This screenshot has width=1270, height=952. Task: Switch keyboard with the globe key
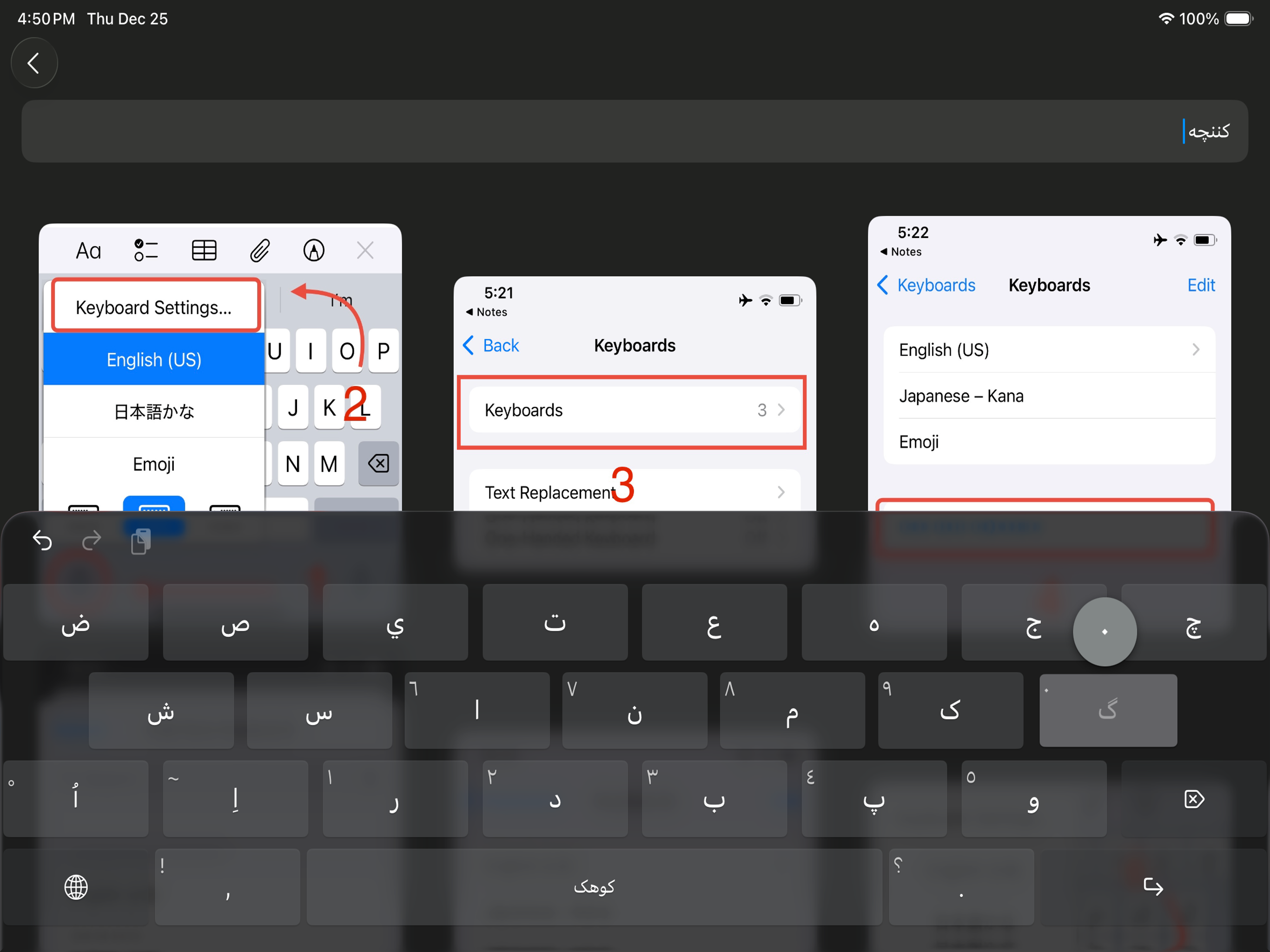coord(76,886)
